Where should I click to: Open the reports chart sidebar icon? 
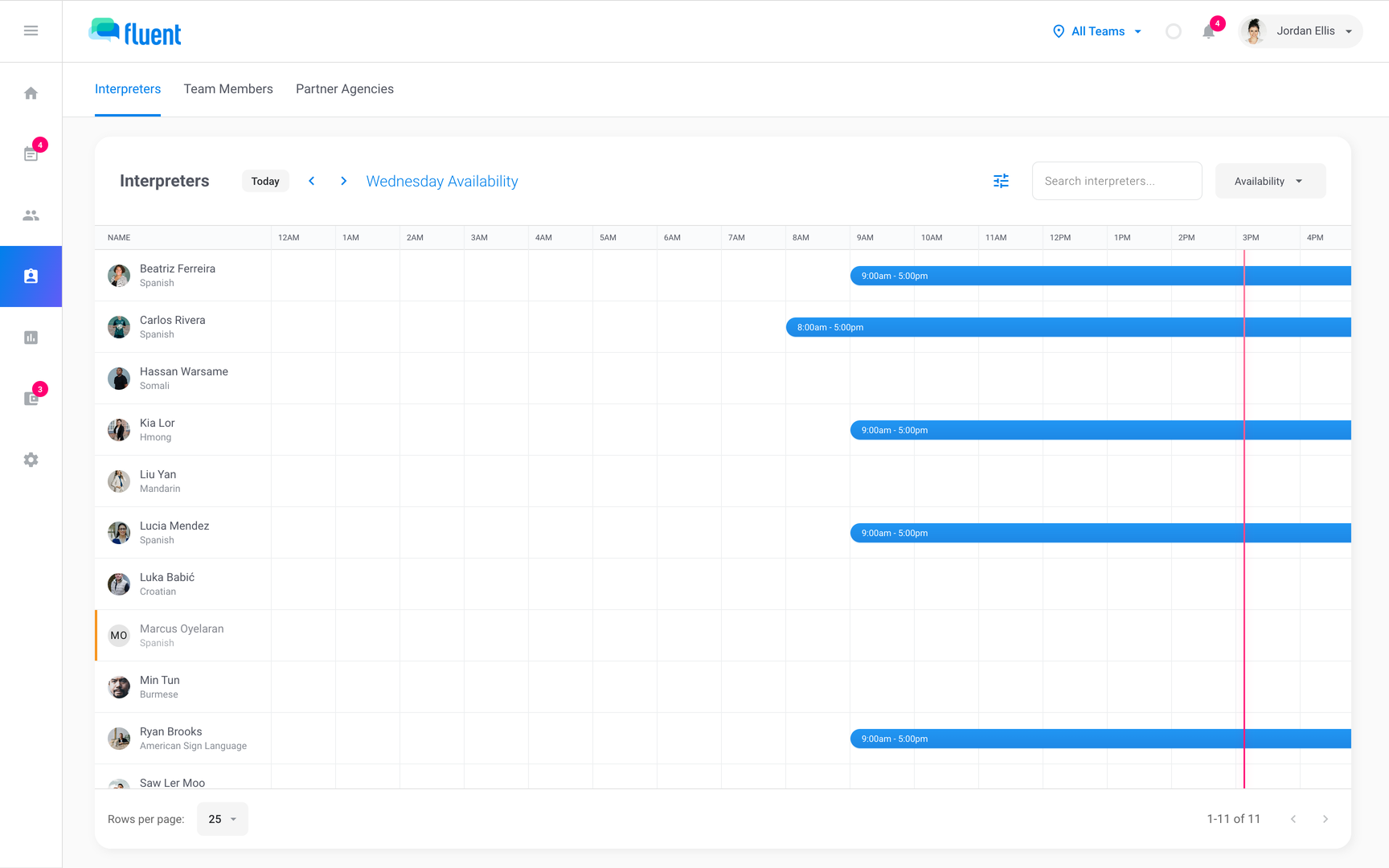(x=31, y=338)
